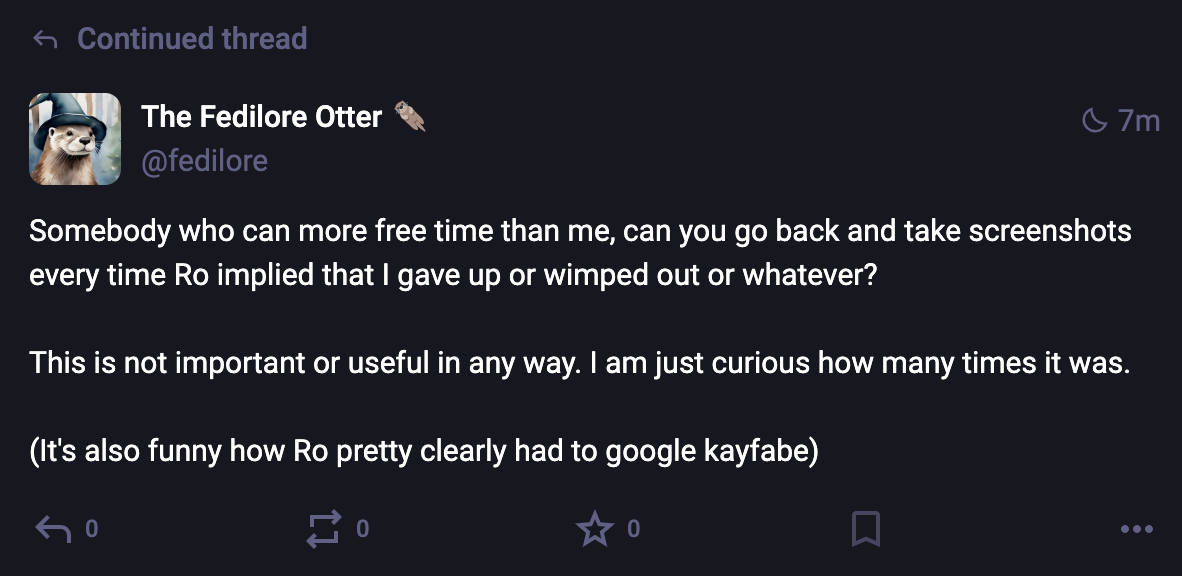
Task: Click the @fedilore handle
Action: 204,160
